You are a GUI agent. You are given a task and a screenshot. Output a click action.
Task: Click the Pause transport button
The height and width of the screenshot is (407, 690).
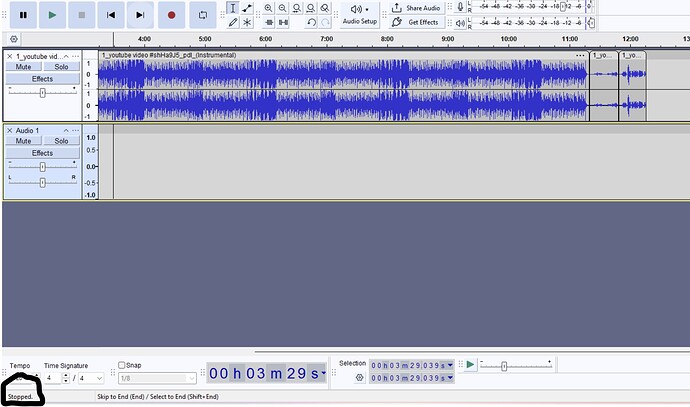[x=23, y=15]
